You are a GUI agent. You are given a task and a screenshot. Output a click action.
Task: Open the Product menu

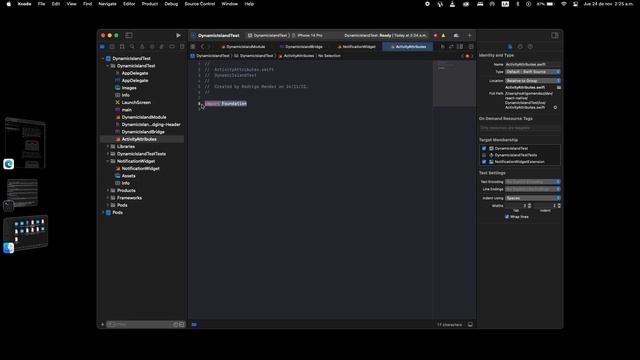[150, 4]
